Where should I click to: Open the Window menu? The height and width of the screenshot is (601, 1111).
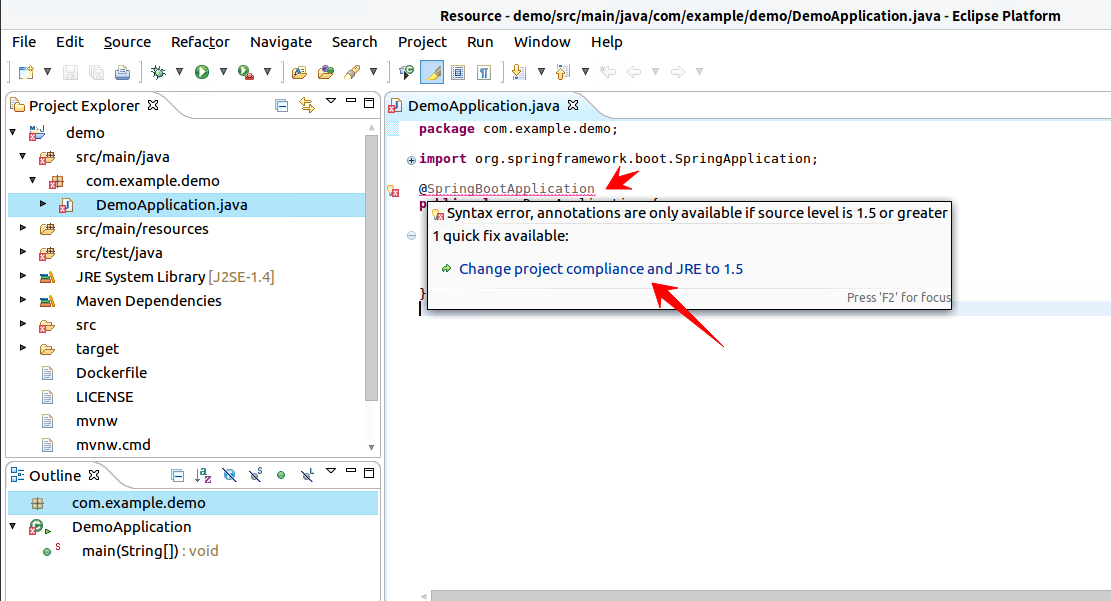coord(542,42)
